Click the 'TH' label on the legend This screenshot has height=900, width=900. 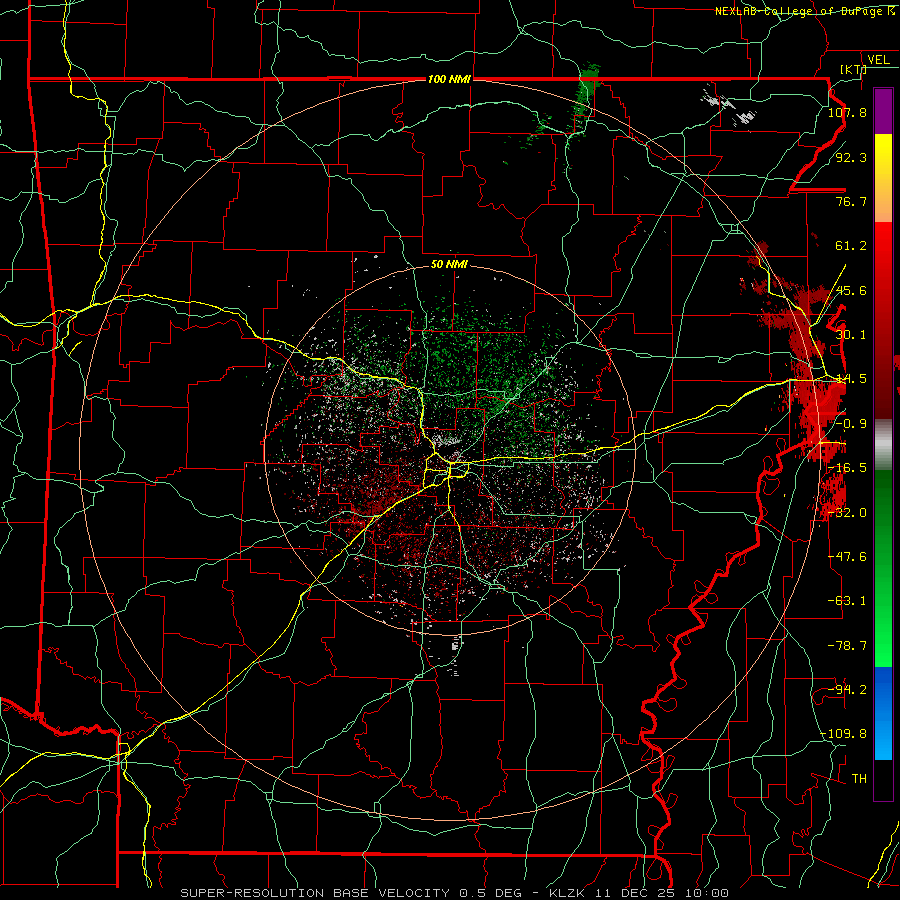(x=859, y=779)
